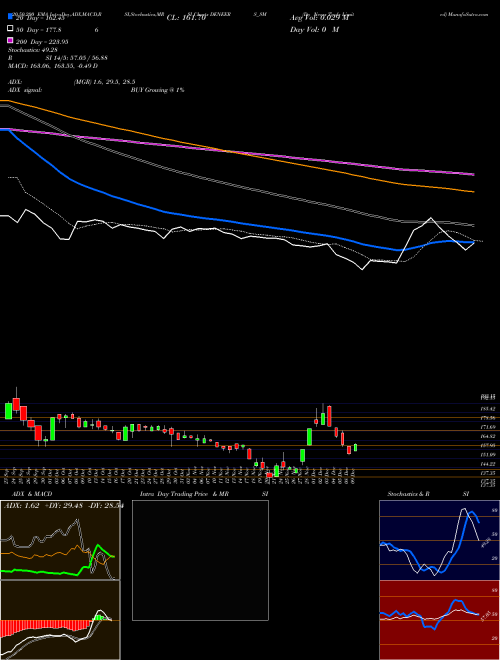Click the 'ADX signal:' label
The width and height of the screenshot is (500, 660).
pyautogui.click(x=25, y=90)
